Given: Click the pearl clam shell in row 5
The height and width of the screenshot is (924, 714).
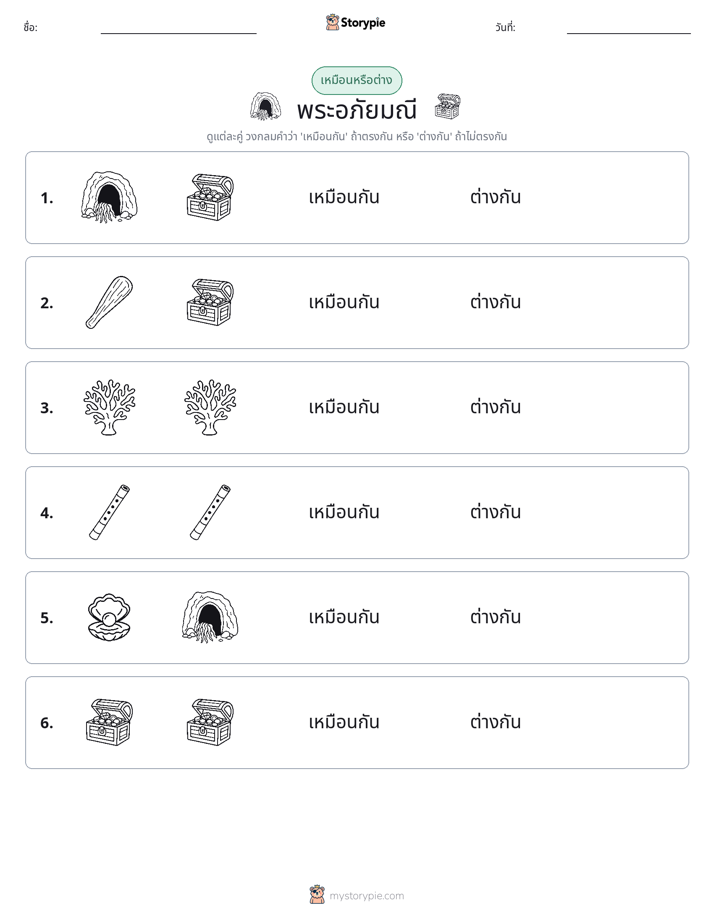Looking at the screenshot, I should tap(109, 617).
